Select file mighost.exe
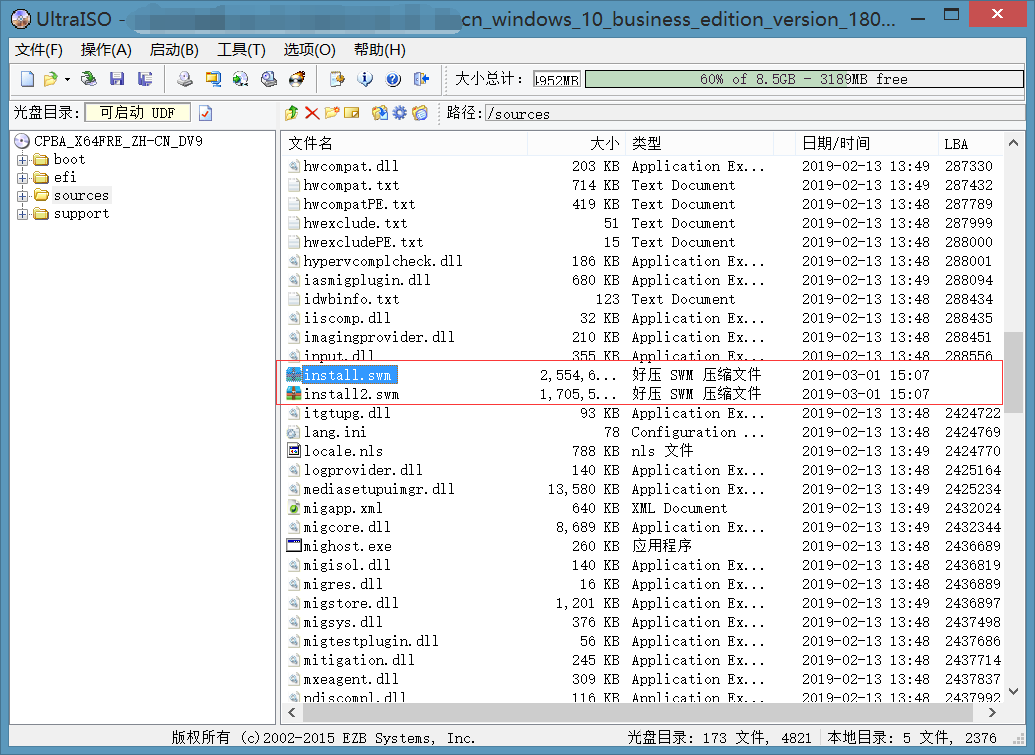This screenshot has height=755, width=1035. pyautogui.click(x=347, y=546)
